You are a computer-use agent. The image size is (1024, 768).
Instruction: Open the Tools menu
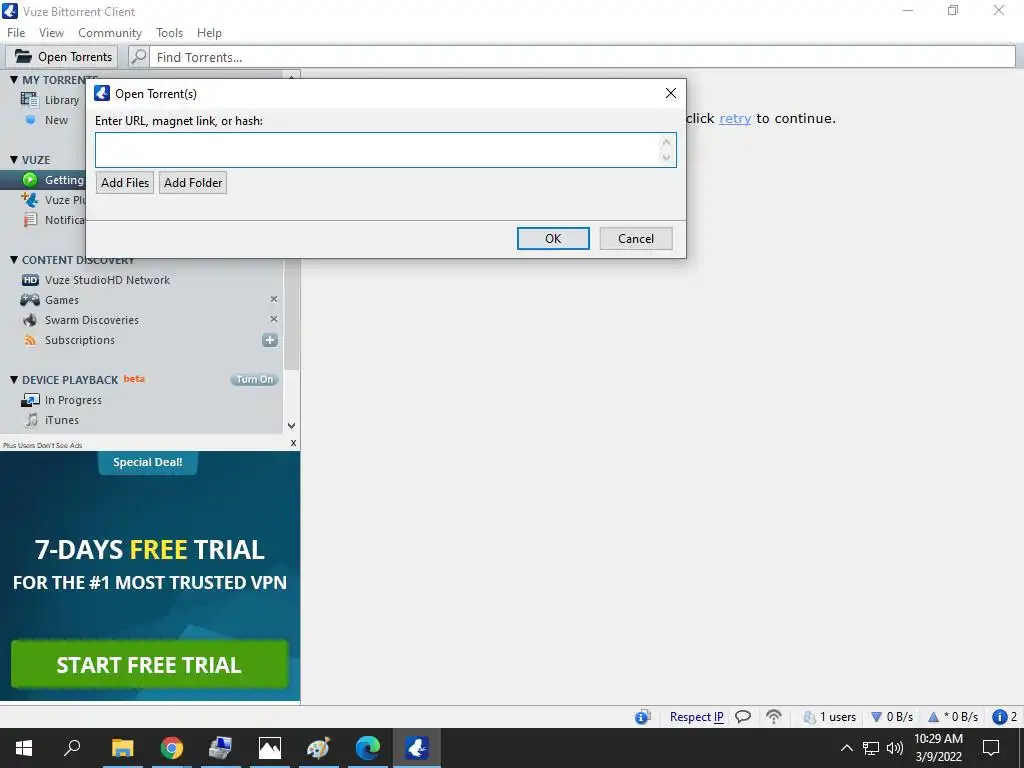click(169, 33)
